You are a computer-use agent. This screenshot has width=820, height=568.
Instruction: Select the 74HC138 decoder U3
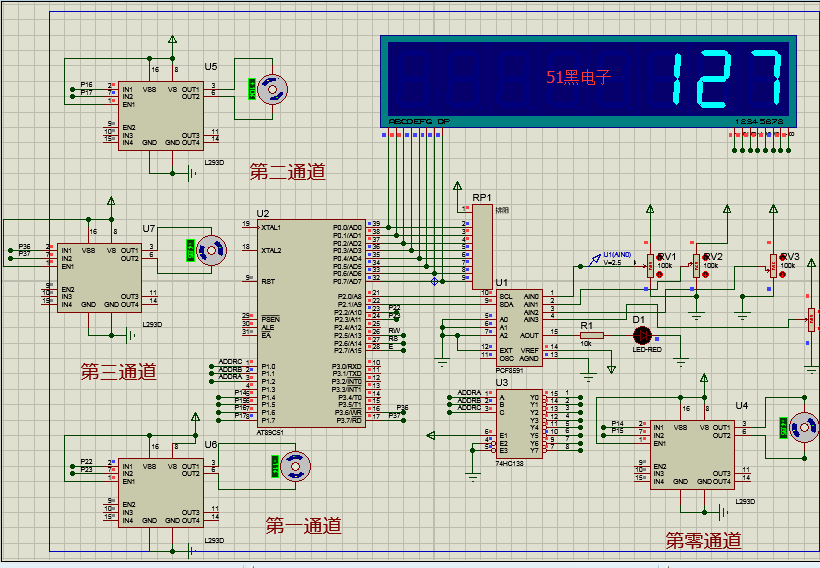(518, 421)
